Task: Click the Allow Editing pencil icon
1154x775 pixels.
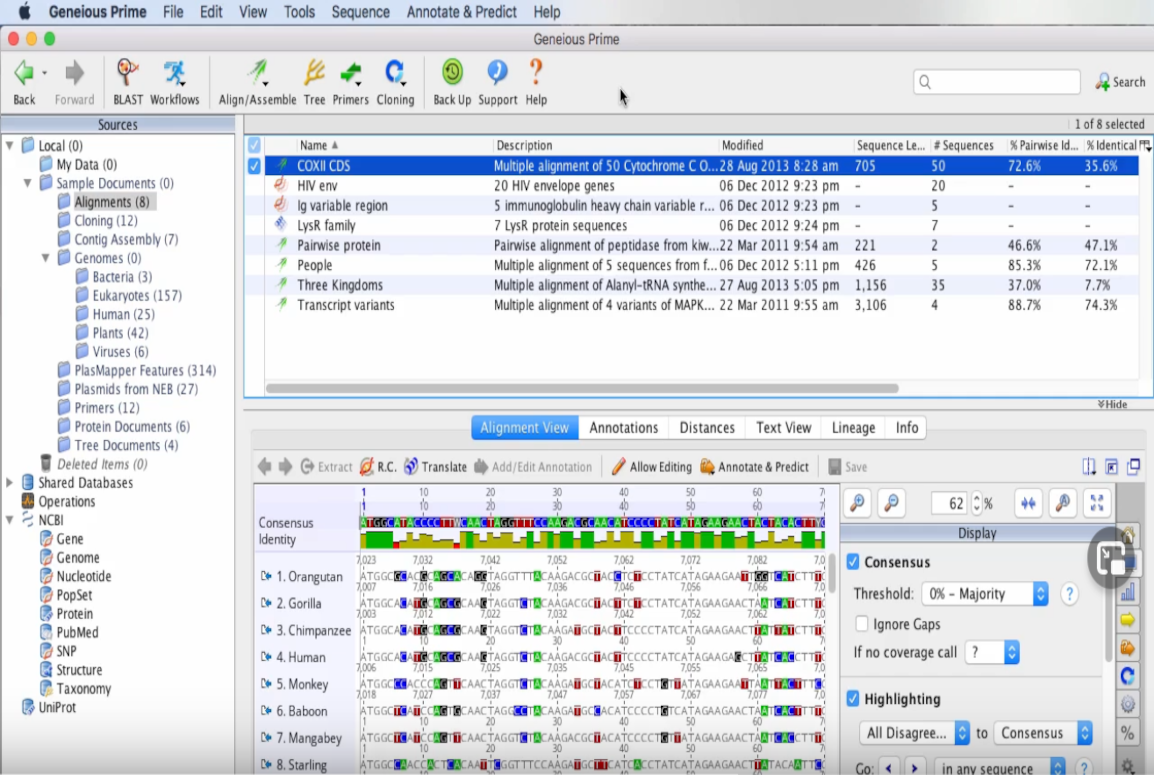Action: click(618, 467)
